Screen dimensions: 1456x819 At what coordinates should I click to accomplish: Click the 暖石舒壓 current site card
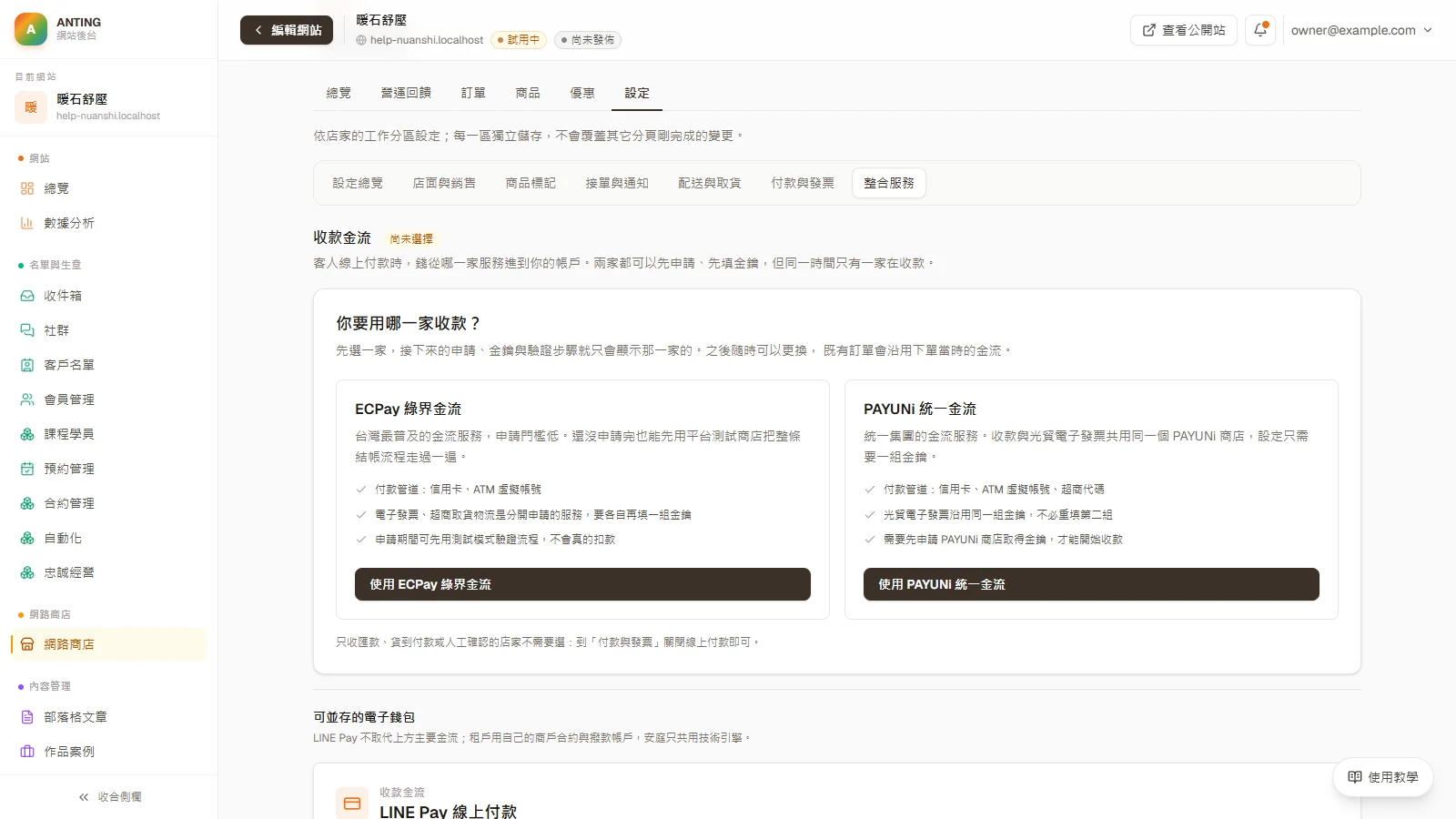109,106
